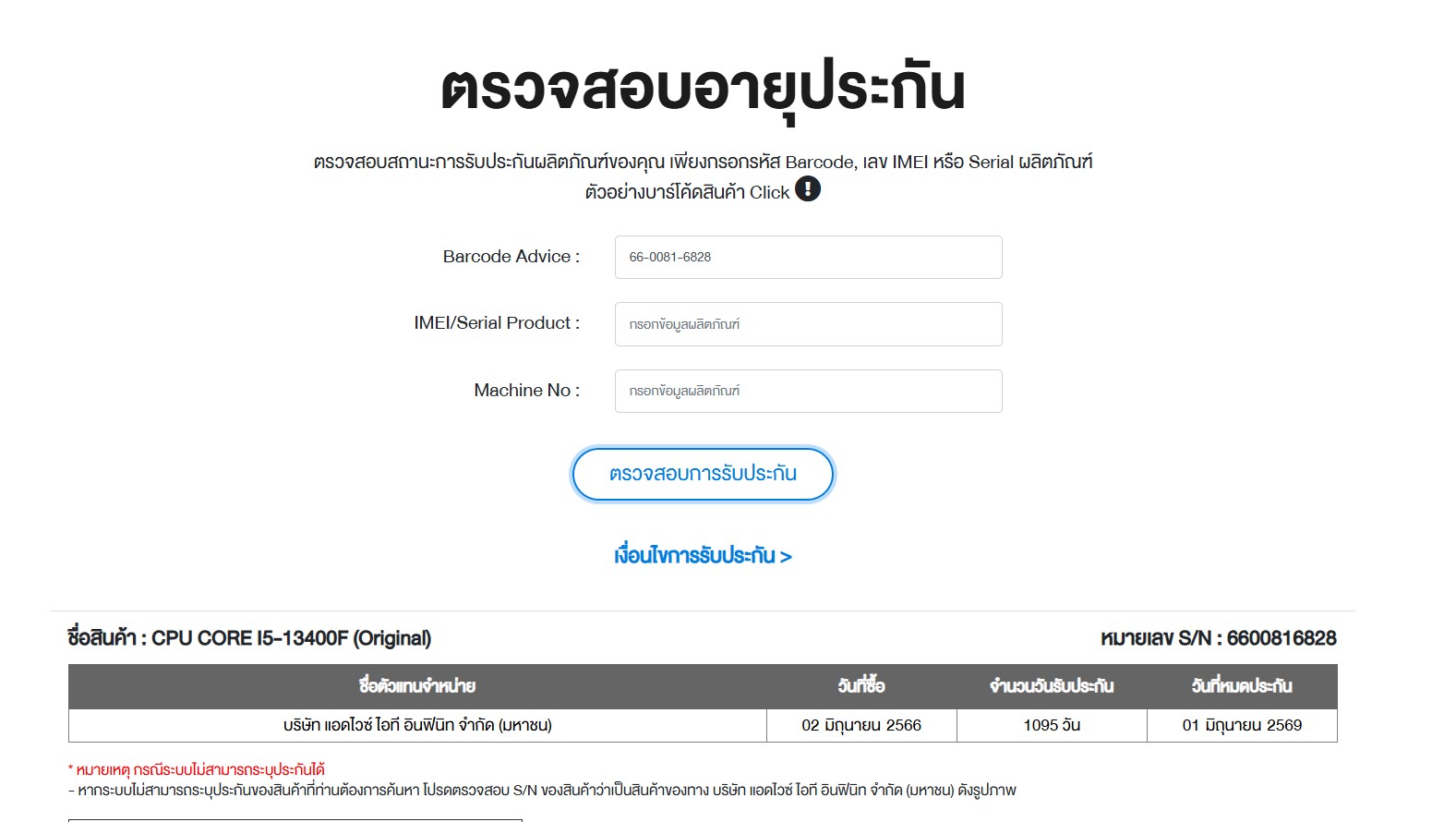Click the ชื่อตัวแทนจำหน่าย column header

[417, 686]
